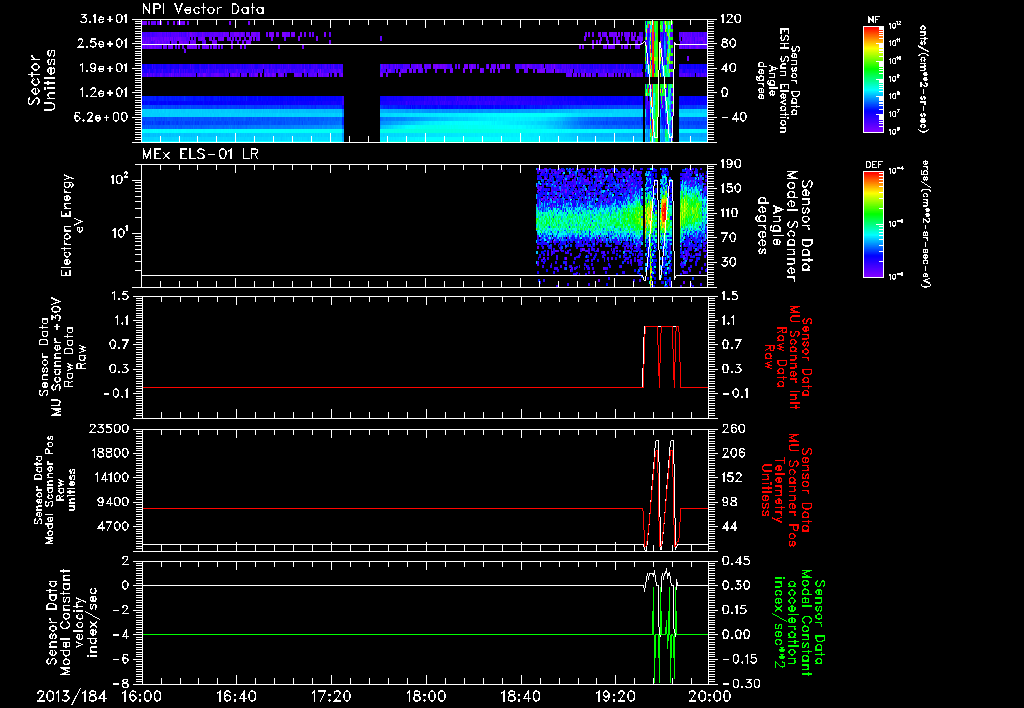Click the 20:00 time axis label
Screen dimensions: 1024x708
click(710, 696)
